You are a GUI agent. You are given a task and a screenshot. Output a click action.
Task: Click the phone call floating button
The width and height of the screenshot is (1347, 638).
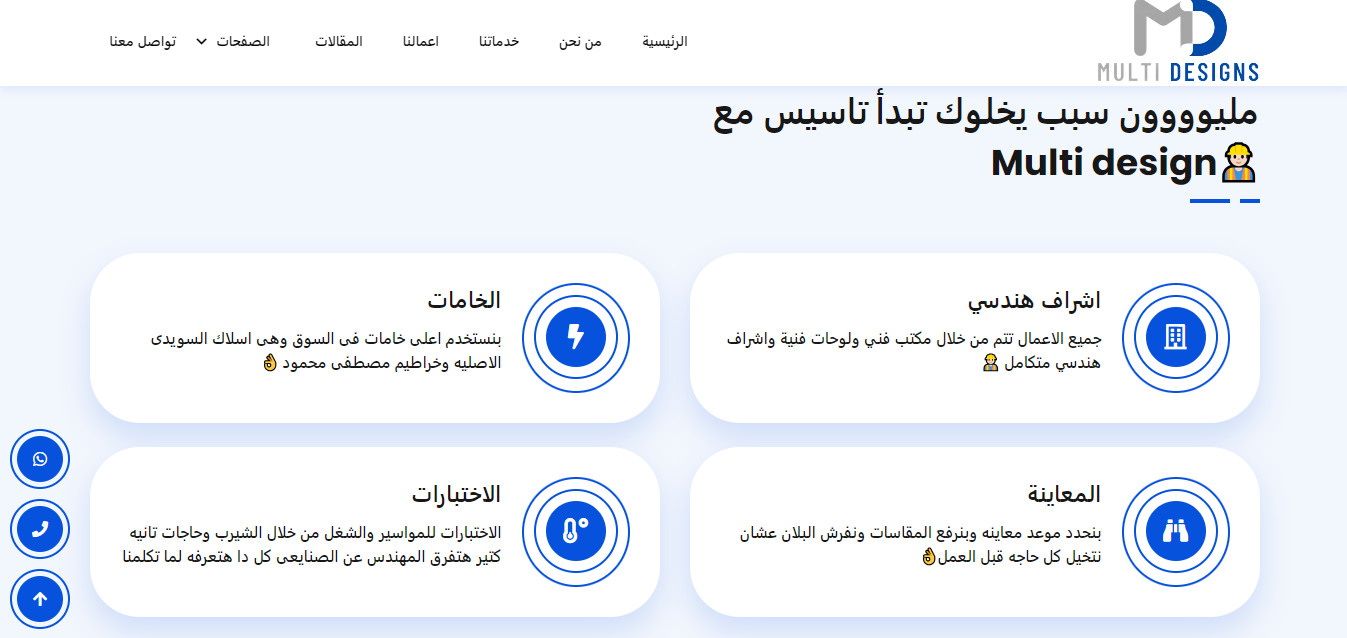40,529
